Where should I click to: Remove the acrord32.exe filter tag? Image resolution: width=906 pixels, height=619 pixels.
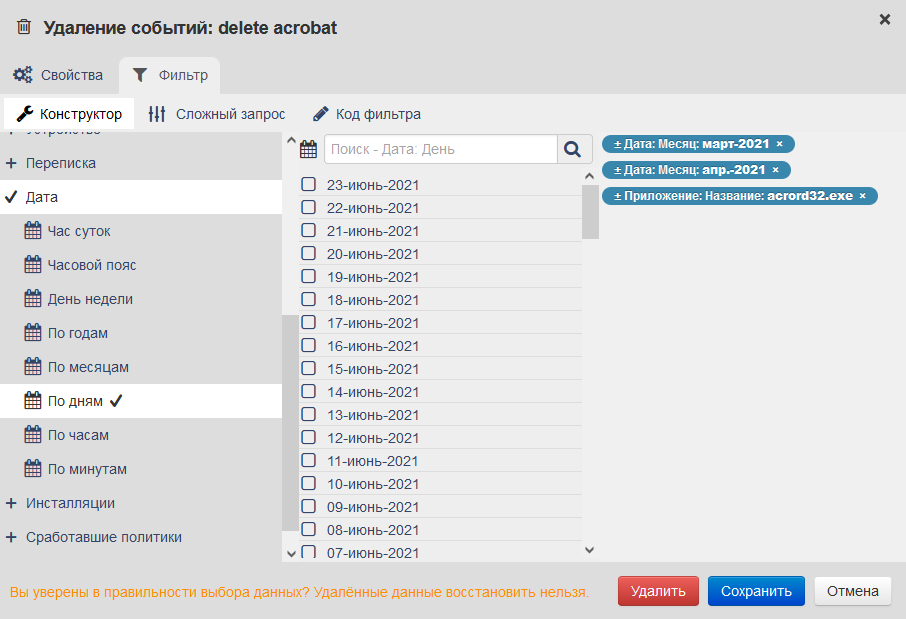pyautogui.click(x=862, y=196)
